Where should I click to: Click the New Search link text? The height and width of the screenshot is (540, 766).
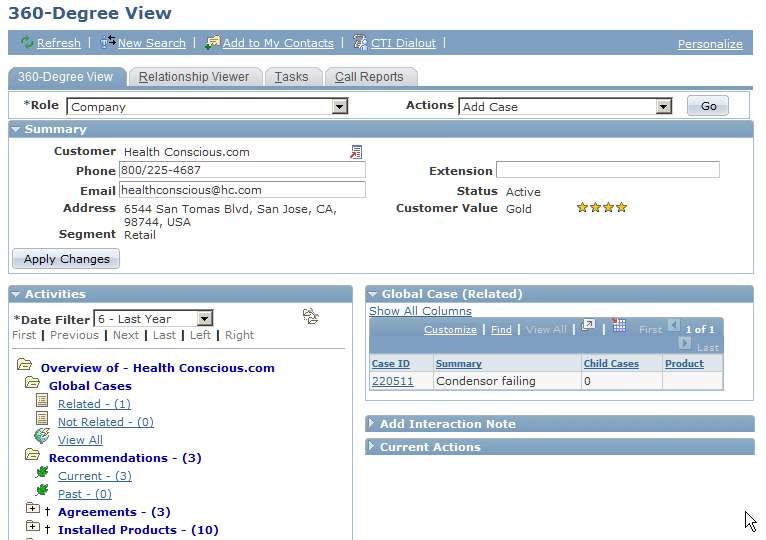[151, 43]
